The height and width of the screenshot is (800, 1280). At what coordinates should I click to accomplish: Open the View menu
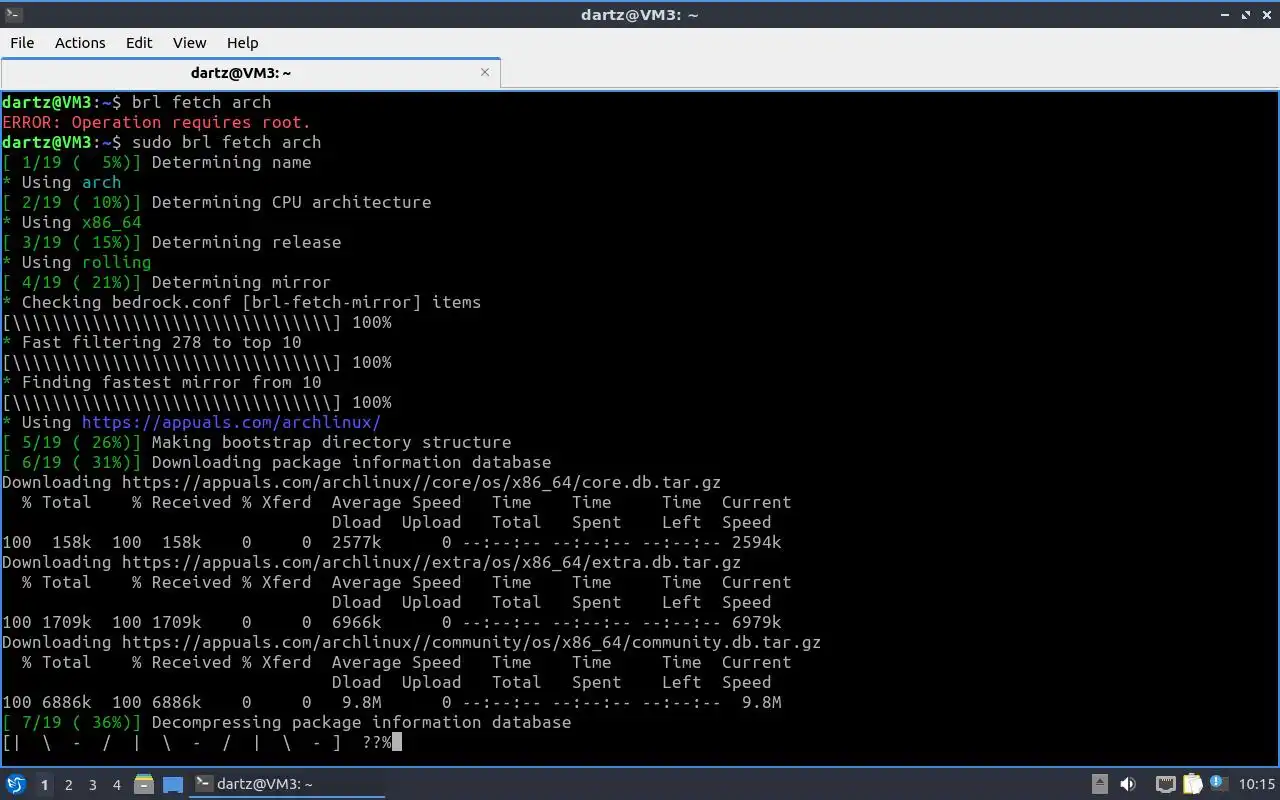tap(189, 42)
